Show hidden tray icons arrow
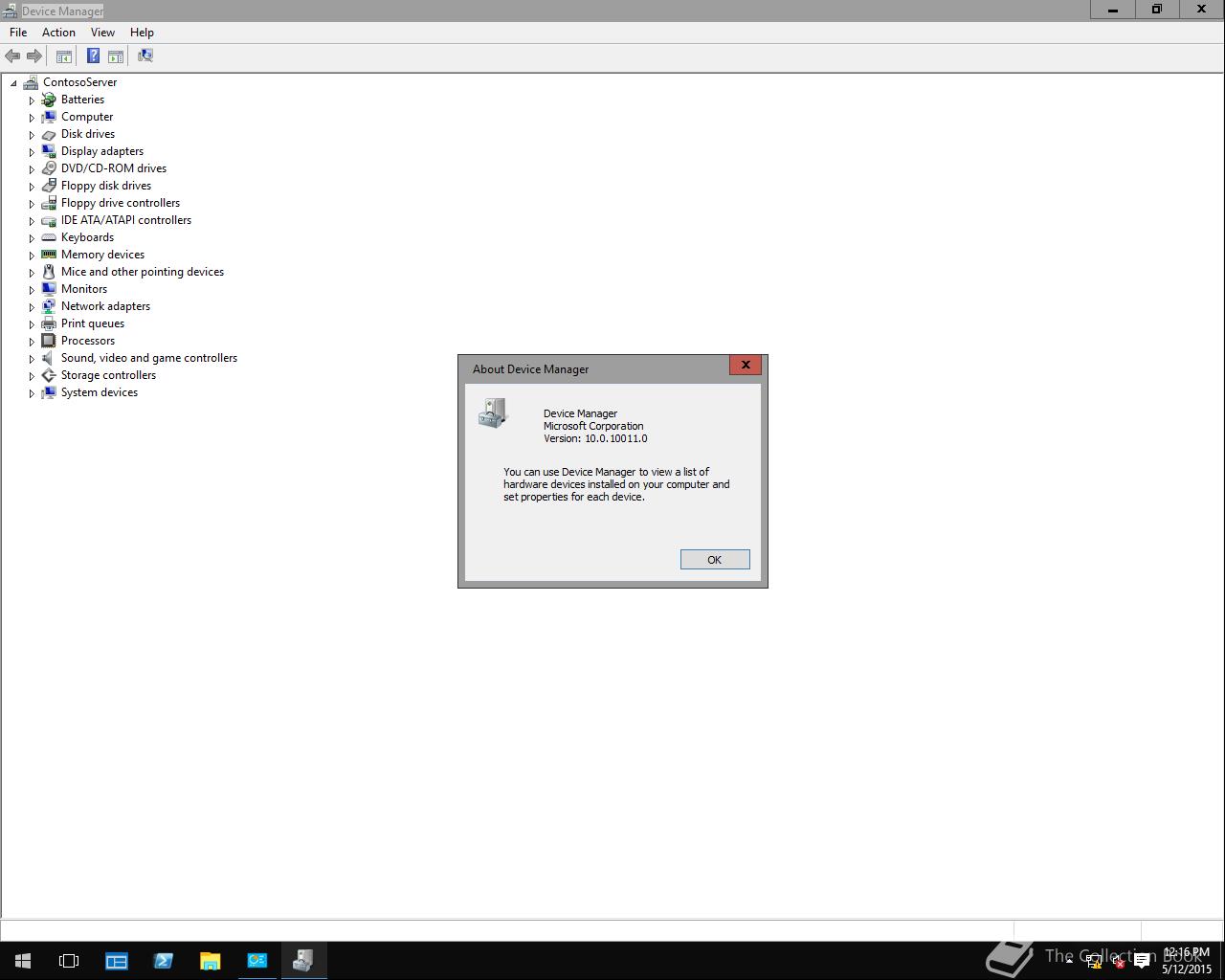Image resolution: width=1225 pixels, height=980 pixels. [1069, 961]
